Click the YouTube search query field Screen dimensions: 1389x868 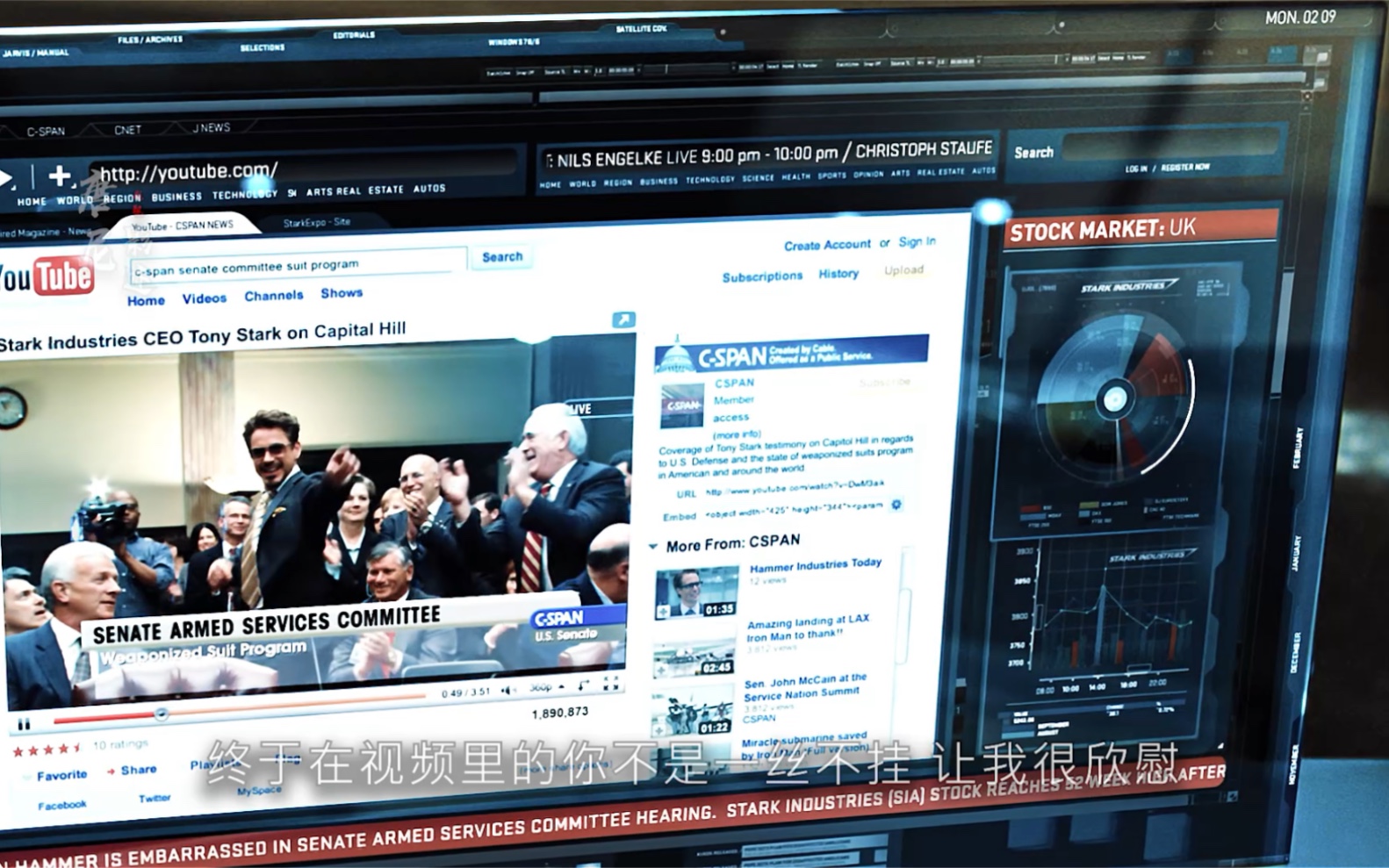click(x=299, y=266)
